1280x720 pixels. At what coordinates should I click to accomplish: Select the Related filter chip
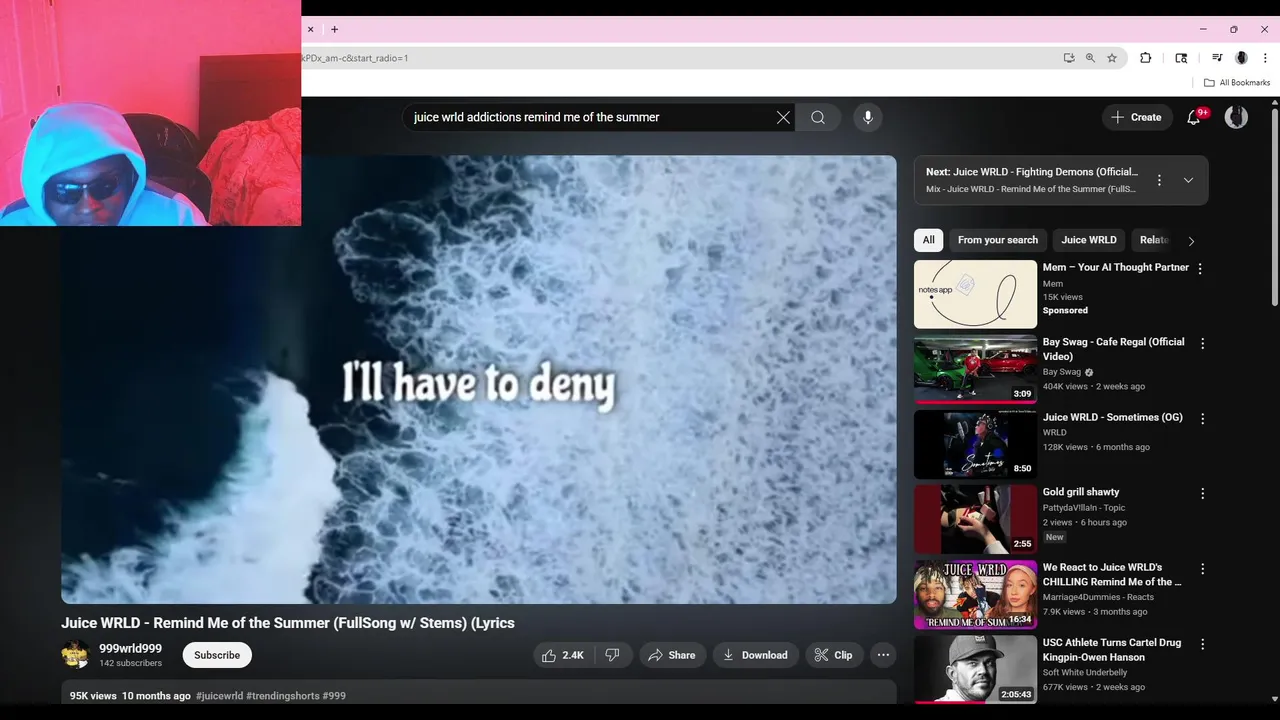(x=1153, y=240)
